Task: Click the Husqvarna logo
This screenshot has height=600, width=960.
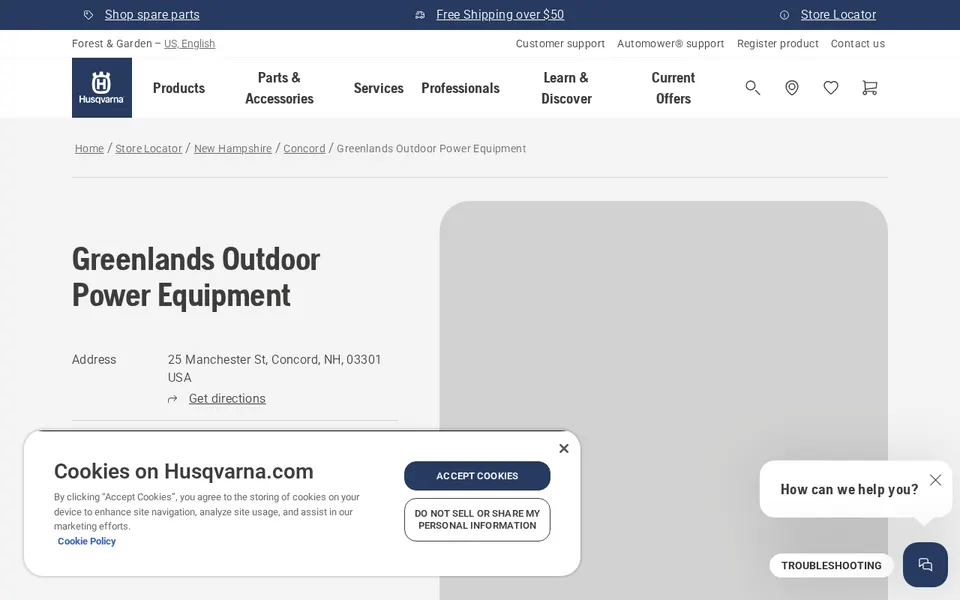Action: click(102, 88)
